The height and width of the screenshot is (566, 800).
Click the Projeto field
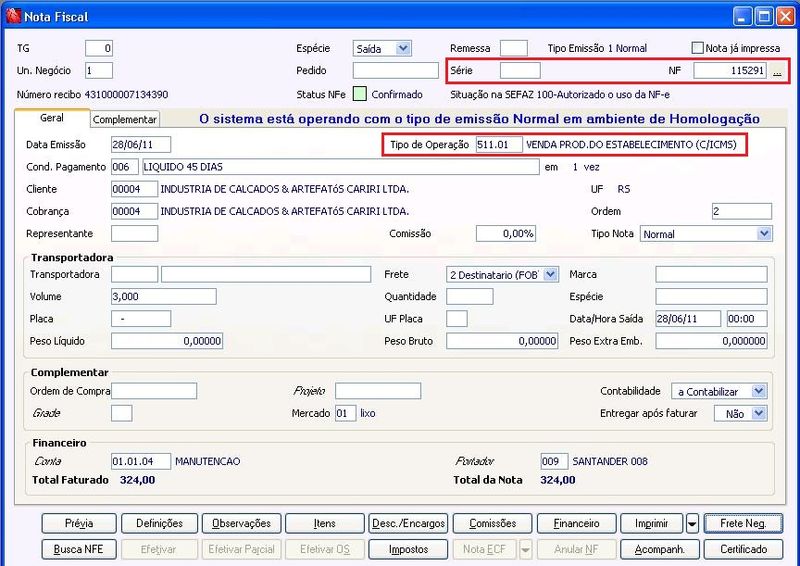point(378,391)
